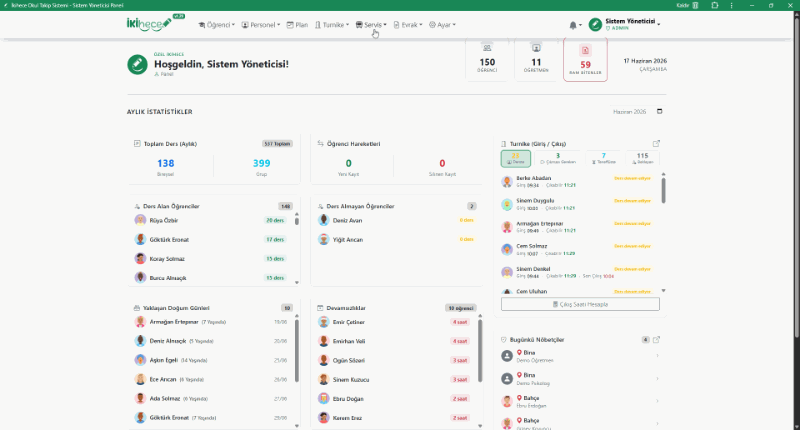Click the green pencil welcome icon
This screenshot has width=800, height=430.
pyautogui.click(x=137, y=65)
